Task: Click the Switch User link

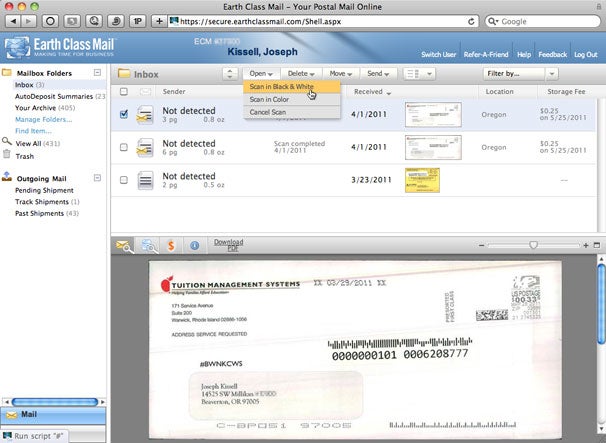Action: point(438,55)
